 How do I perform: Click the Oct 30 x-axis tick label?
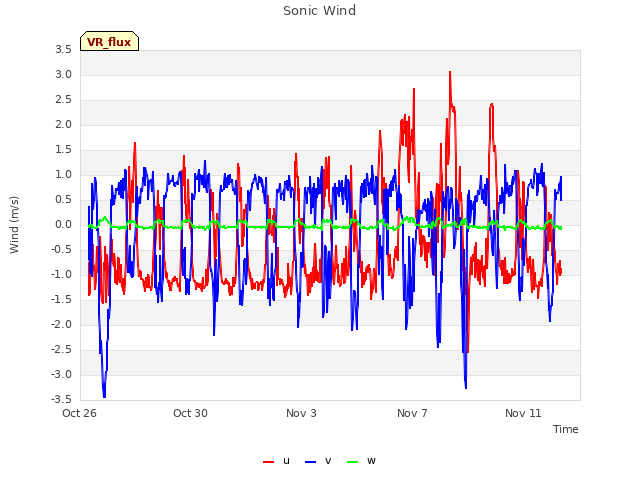point(190,413)
